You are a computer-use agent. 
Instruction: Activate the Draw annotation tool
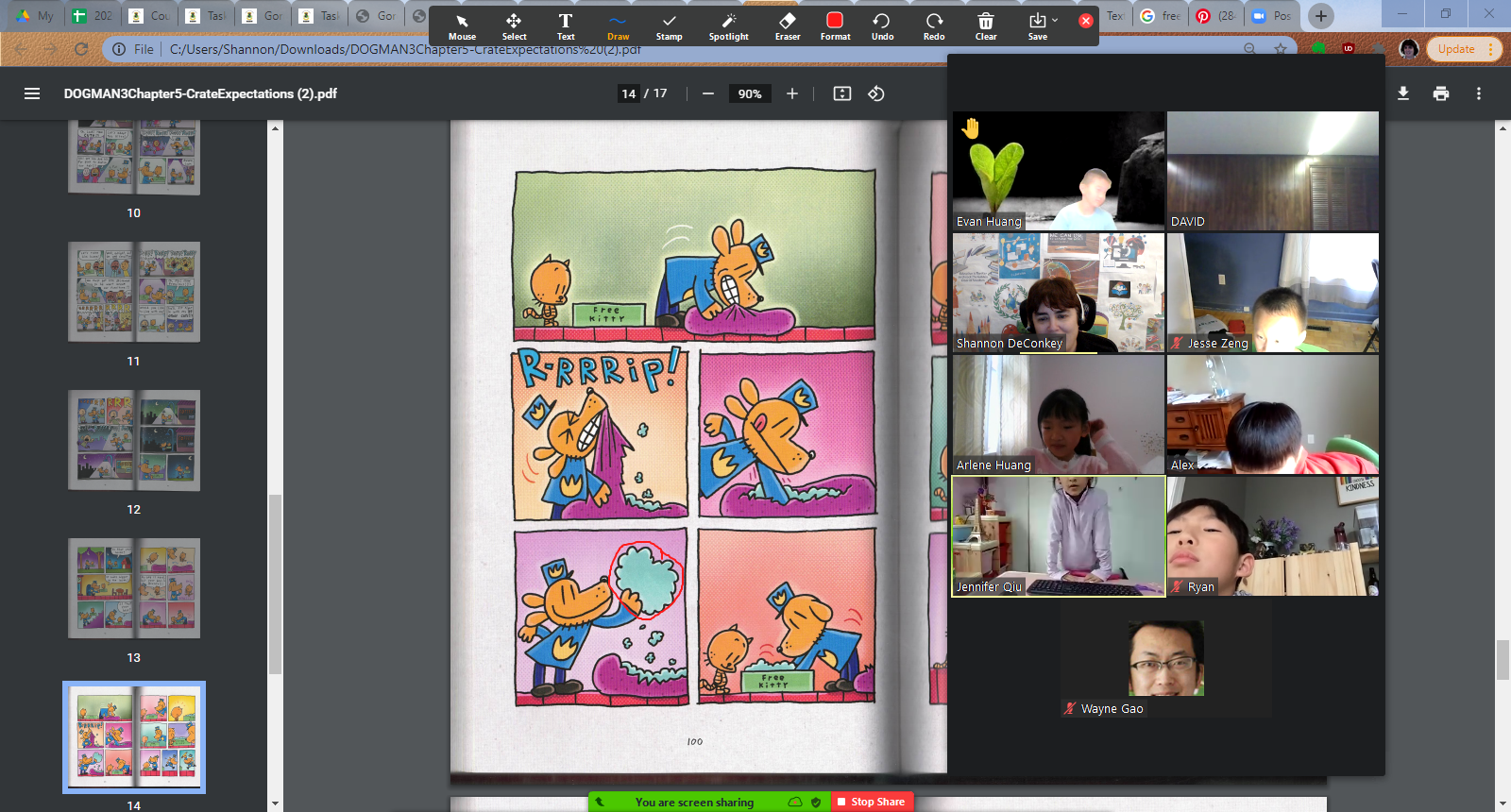(x=618, y=26)
